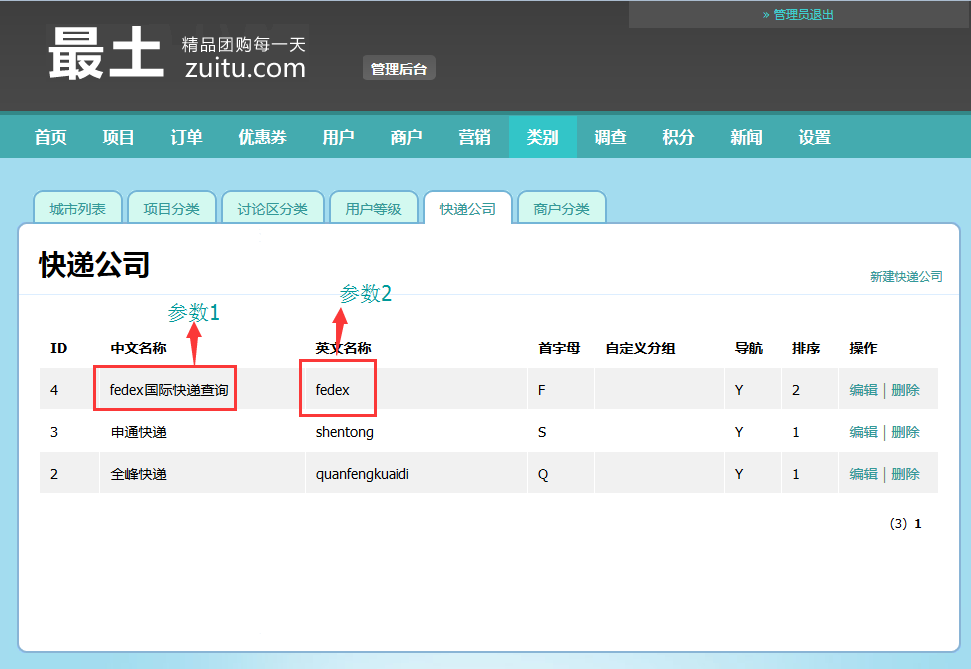Open the 优惠券 menu

(x=263, y=137)
